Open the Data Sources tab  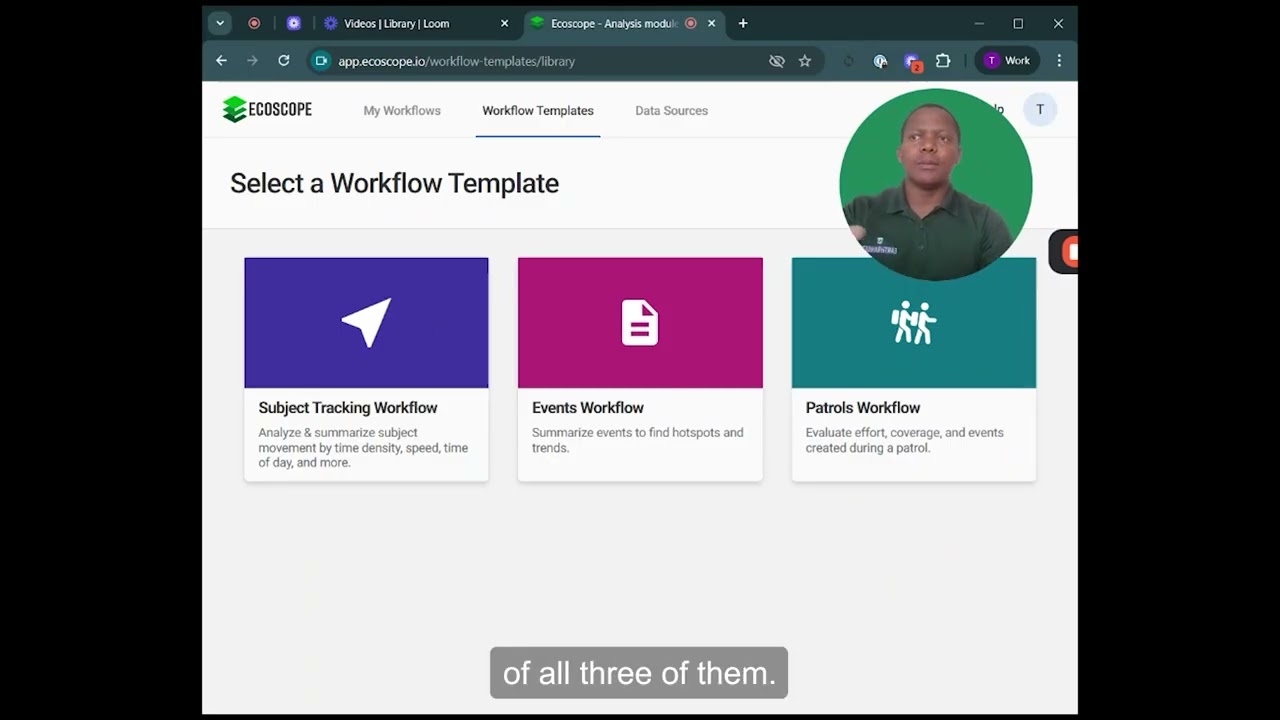click(x=671, y=111)
